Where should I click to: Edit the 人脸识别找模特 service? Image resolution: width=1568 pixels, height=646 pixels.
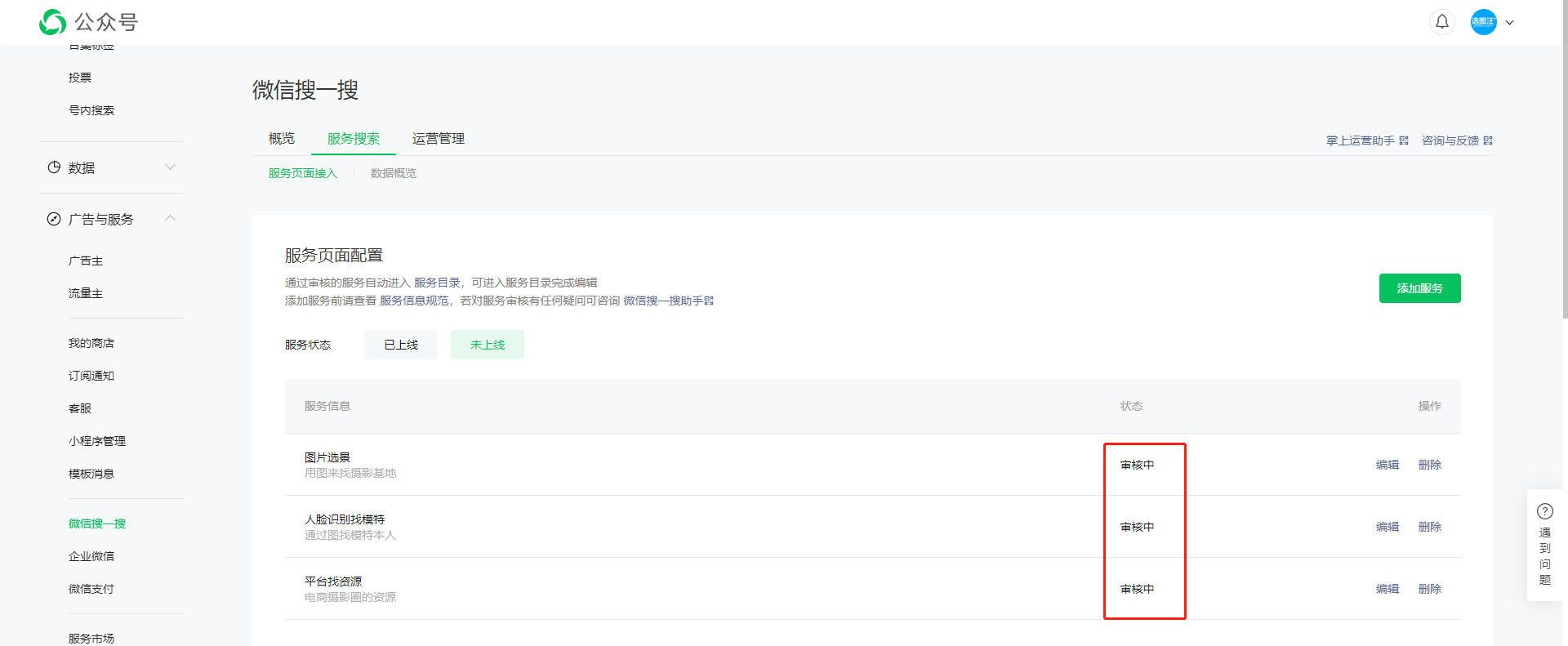1388,527
